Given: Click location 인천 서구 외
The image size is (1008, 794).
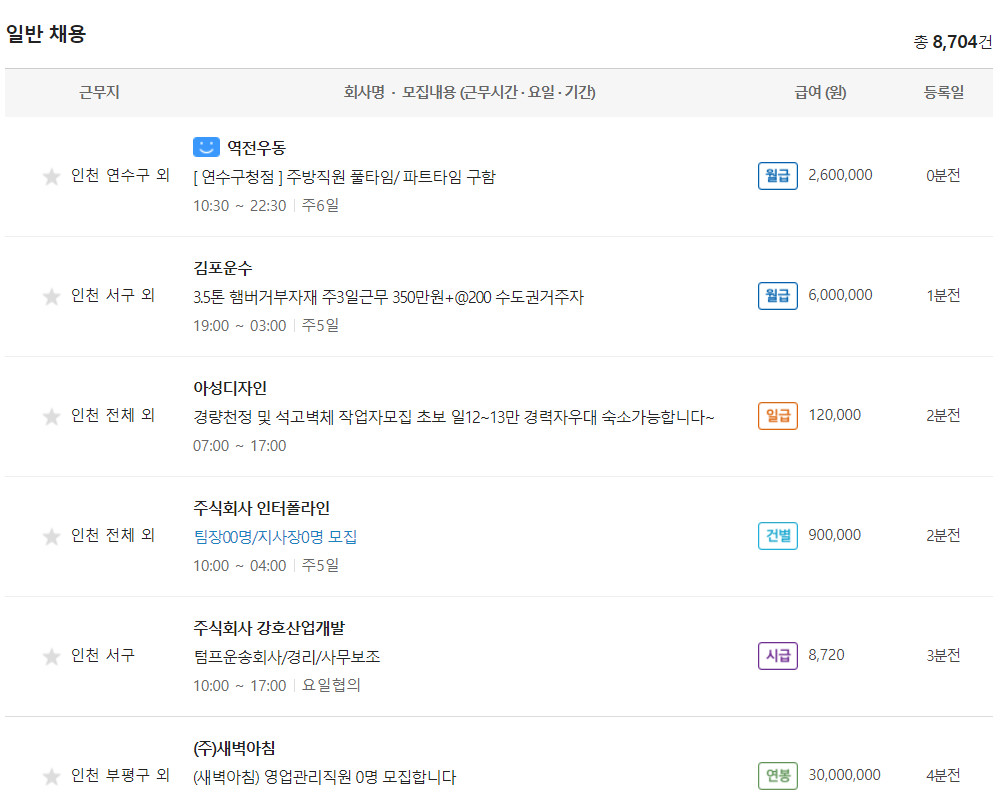Looking at the screenshot, I should (113, 295).
